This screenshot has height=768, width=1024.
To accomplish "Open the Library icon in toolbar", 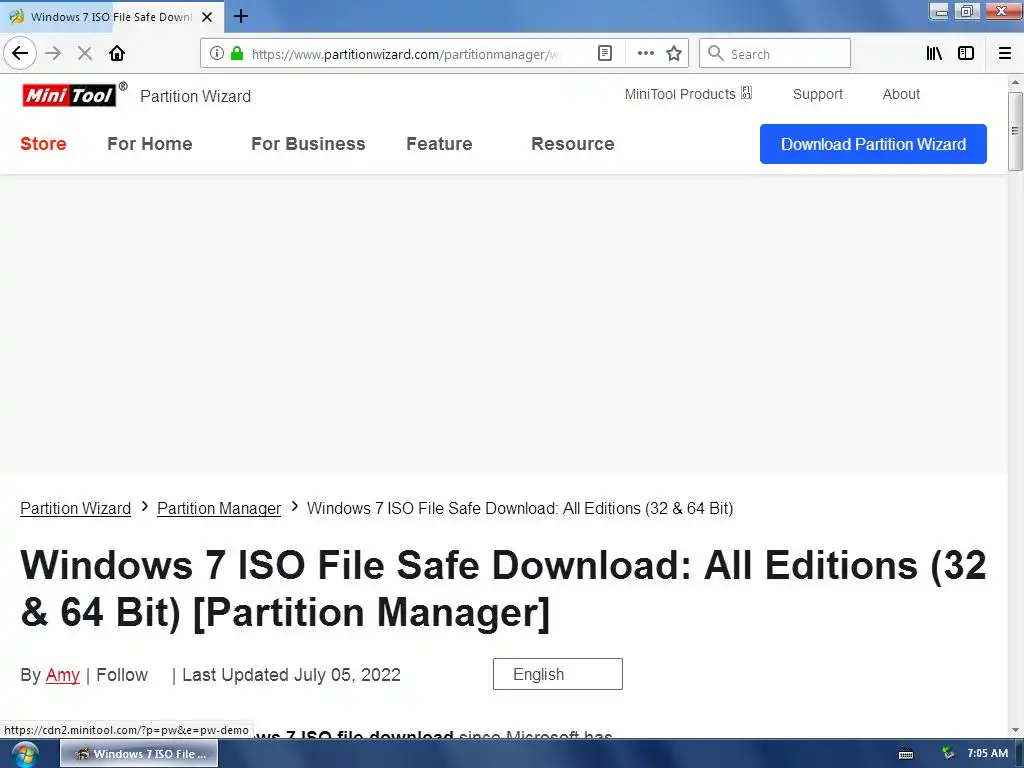I will pyautogui.click(x=934, y=53).
